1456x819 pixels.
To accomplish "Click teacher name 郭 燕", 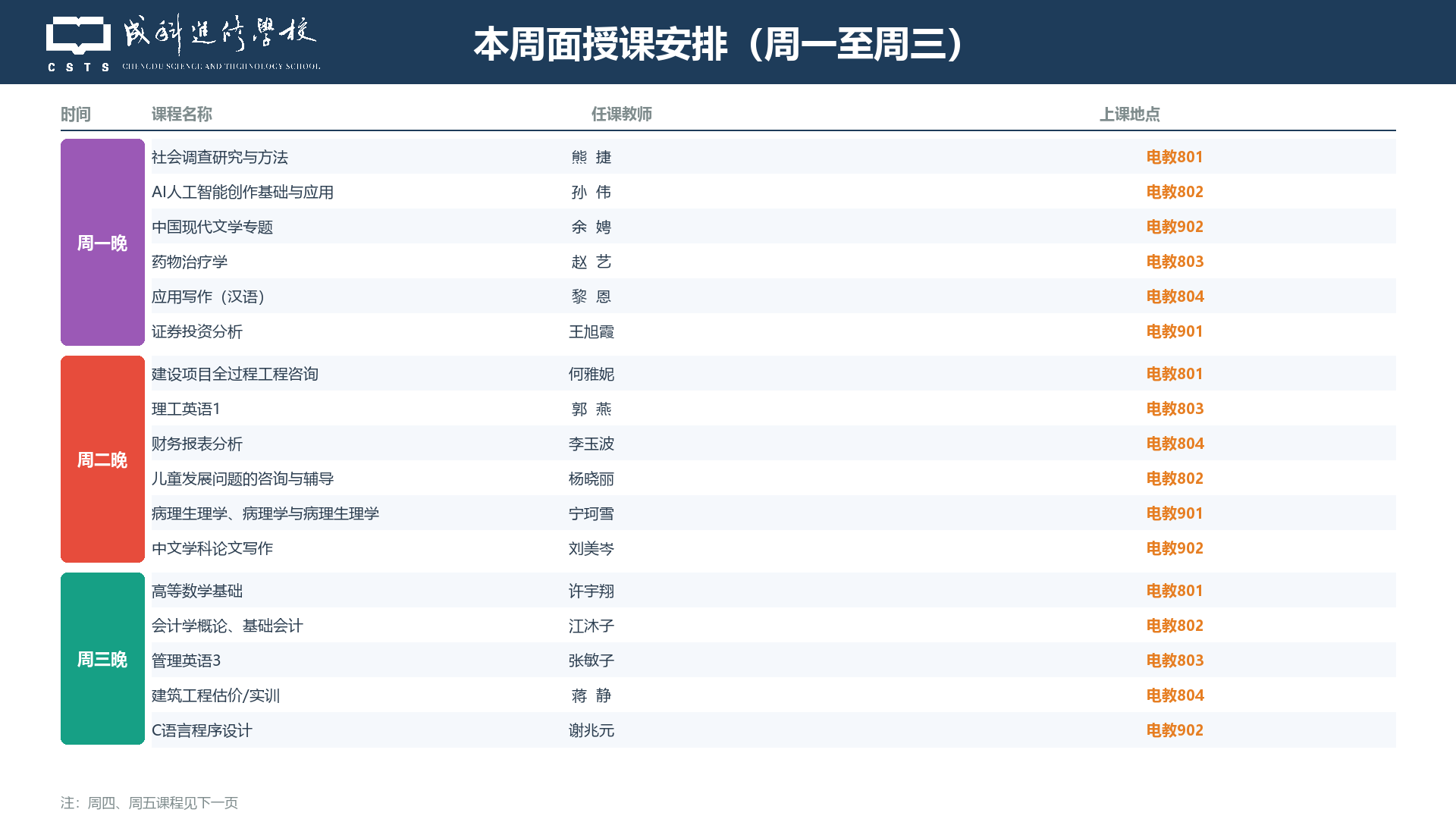I will (591, 409).
